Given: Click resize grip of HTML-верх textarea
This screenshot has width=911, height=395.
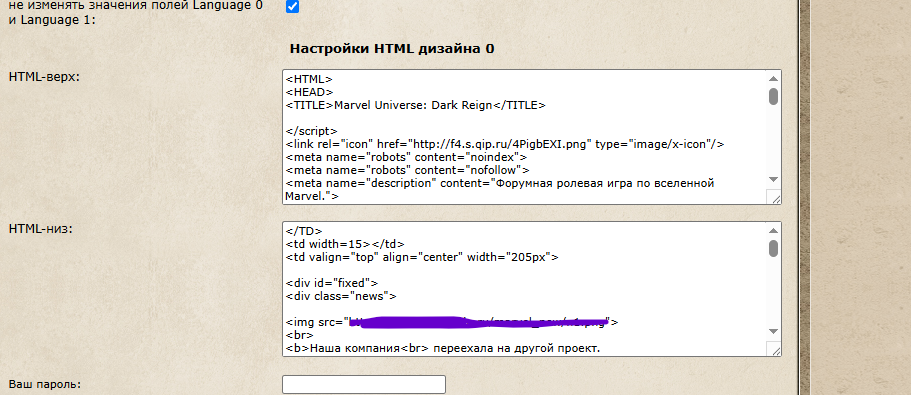Looking at the screenshot, I should point(774,198).
